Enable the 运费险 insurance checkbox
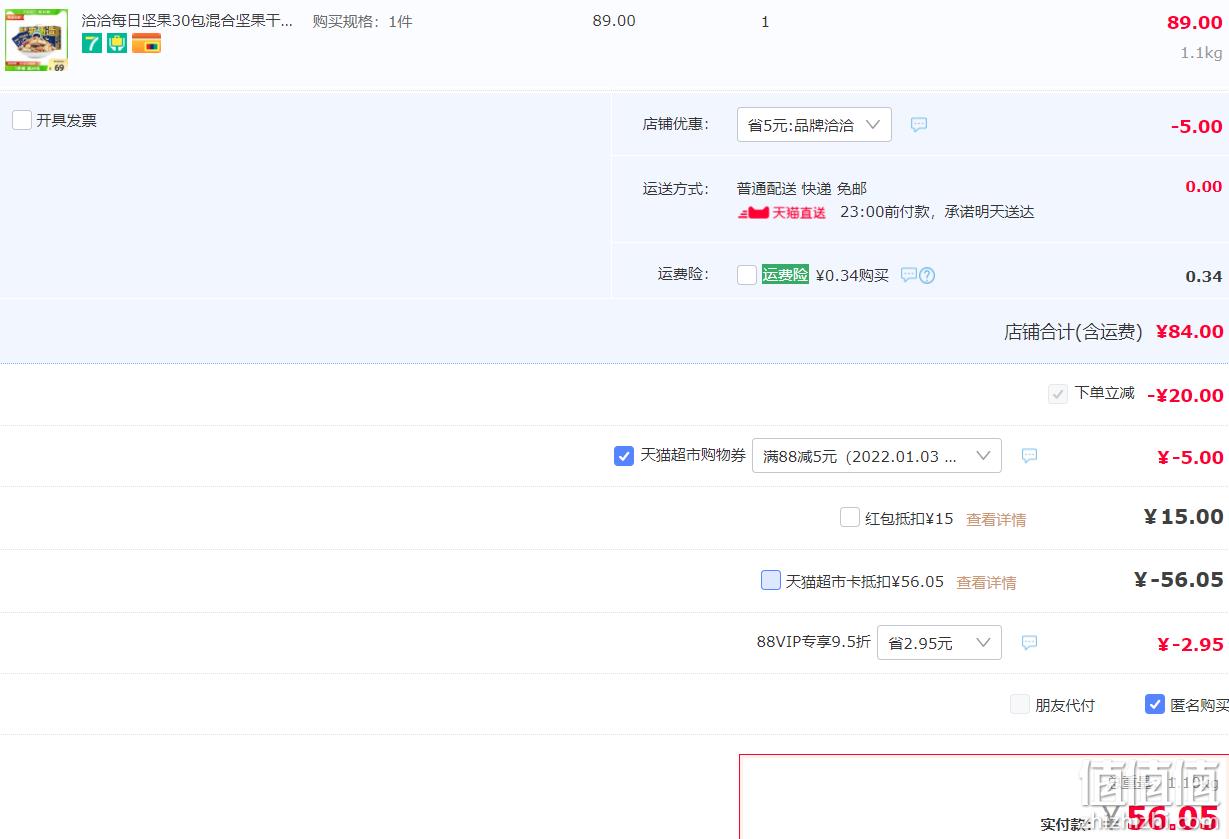This screenshot has width=1229, height=839. [x=747, y=275]
